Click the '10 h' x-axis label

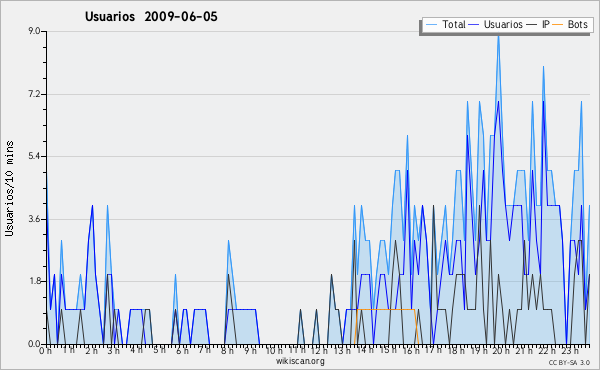coord(274,350)
